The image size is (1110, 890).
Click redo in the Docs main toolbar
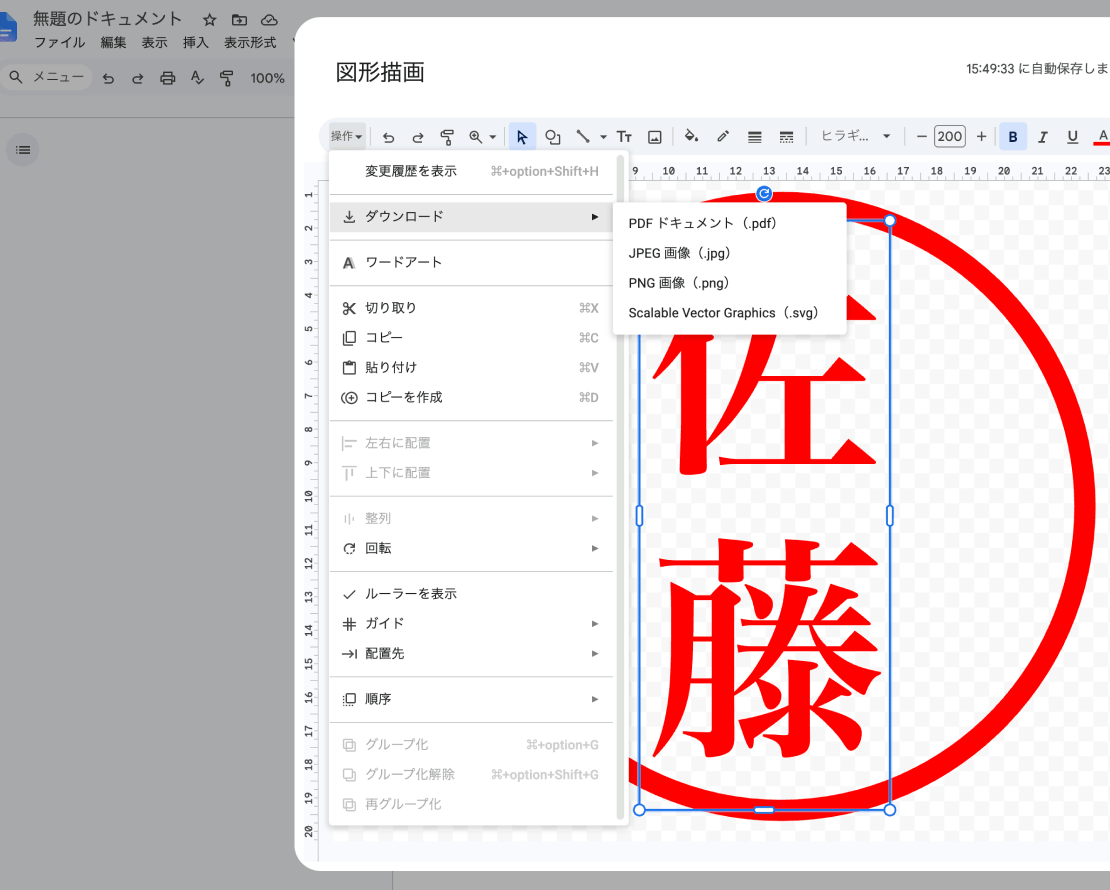(x=138, y=78)
